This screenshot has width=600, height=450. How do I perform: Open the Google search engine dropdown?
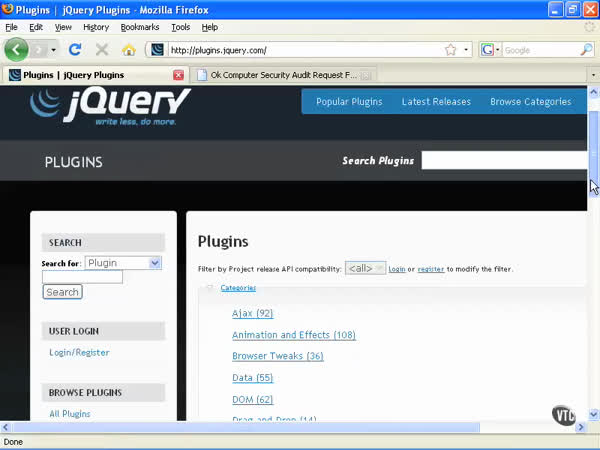(490, 49)
